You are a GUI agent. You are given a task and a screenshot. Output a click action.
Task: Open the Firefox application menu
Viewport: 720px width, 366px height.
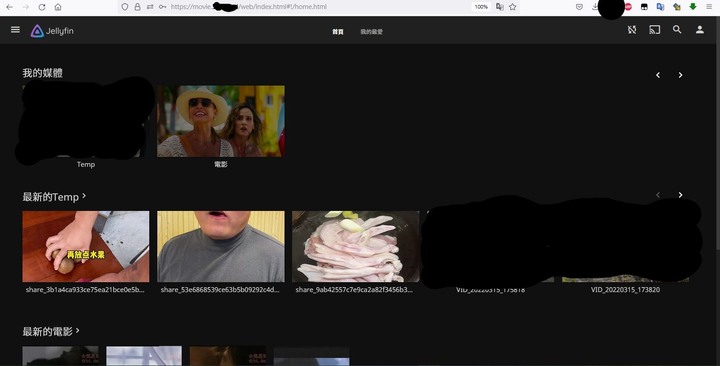[x=709, y=7]
